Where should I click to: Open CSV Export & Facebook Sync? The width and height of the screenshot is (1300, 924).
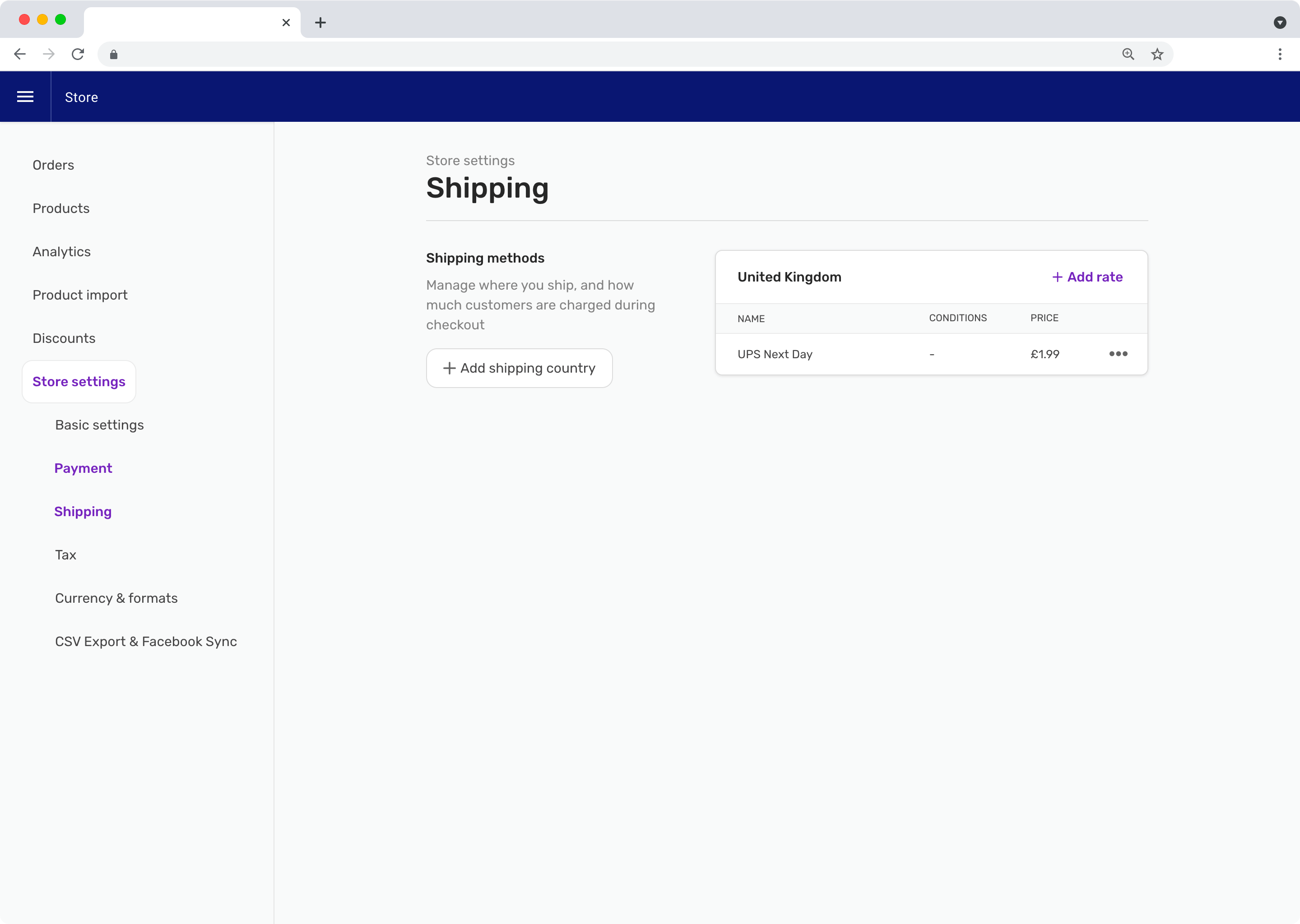coord(146,641)
